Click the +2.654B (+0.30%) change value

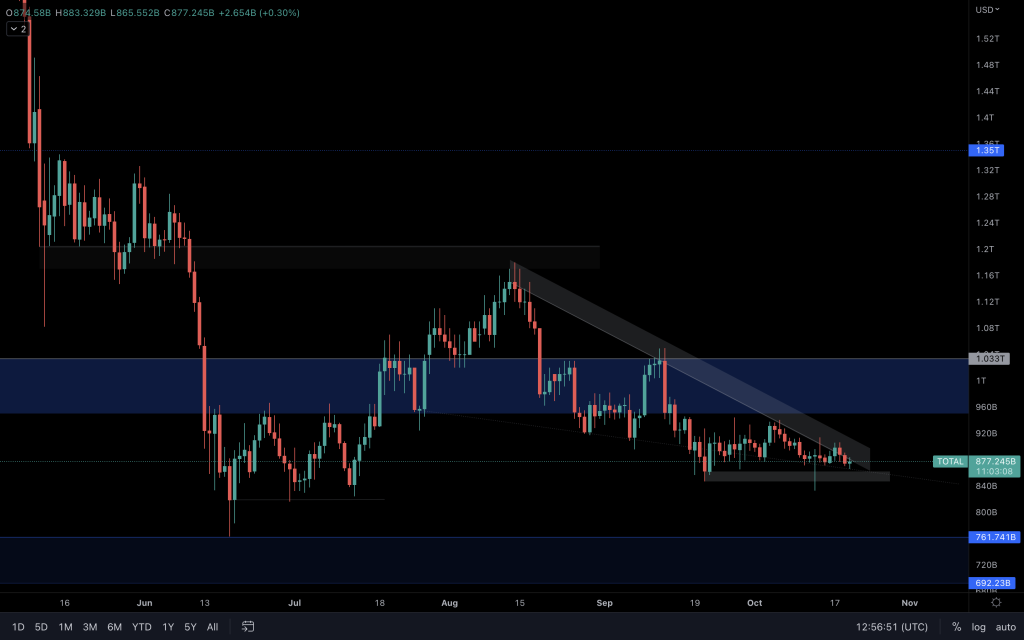click(259, 12)
